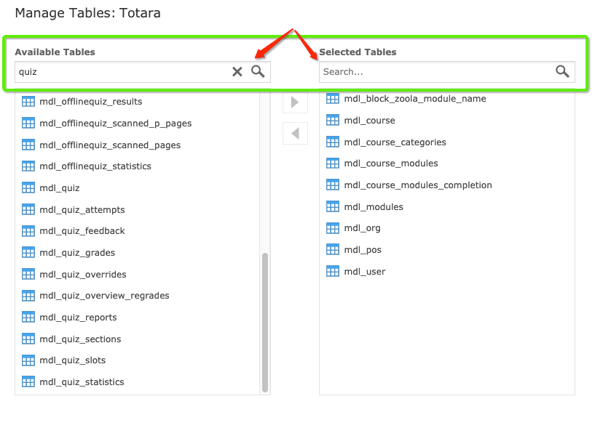Viewport: 603px width, 428px height.
Task: Select mdl_offlinequiz_scanned_p_pages table name
Action: (115, 123)
